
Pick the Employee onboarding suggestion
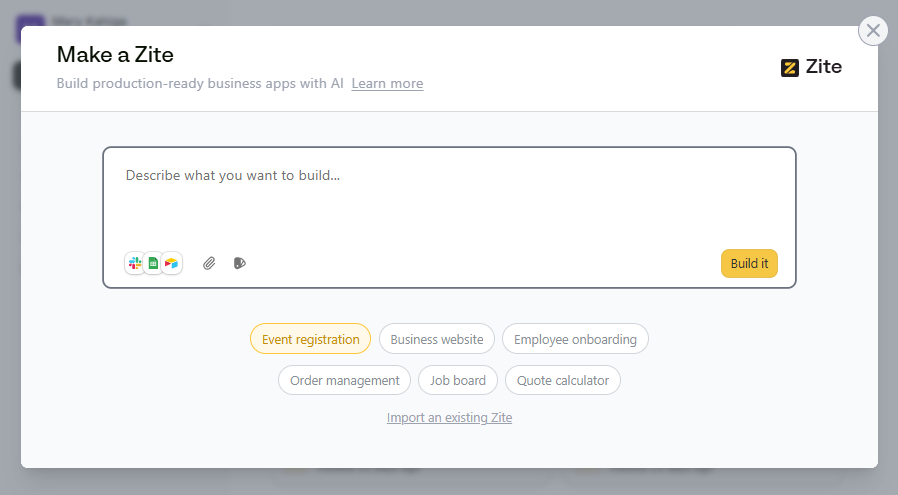tap(575, 339)
